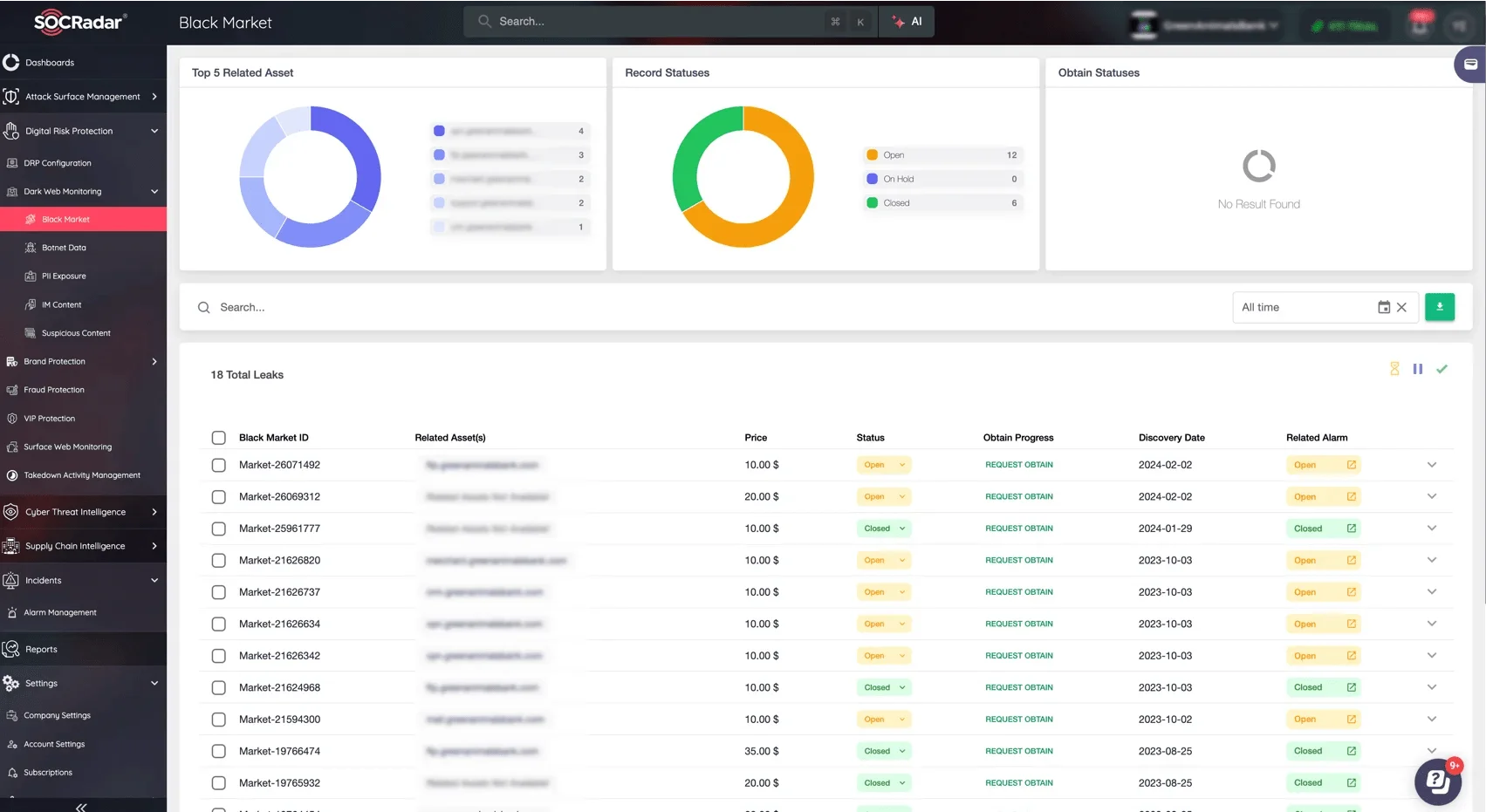Open the help chat widget

tap(1437, 781)
